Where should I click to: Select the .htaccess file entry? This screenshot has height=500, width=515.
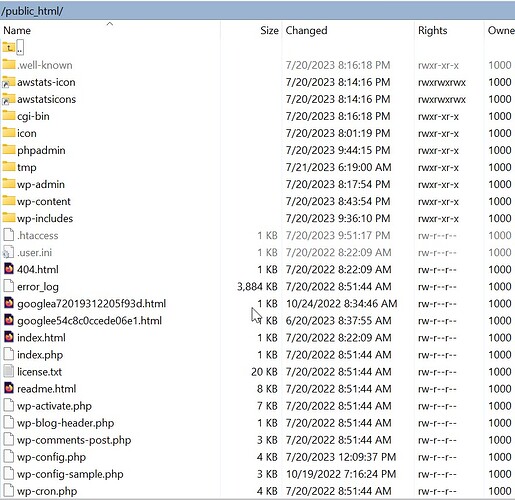click(38, 235)
